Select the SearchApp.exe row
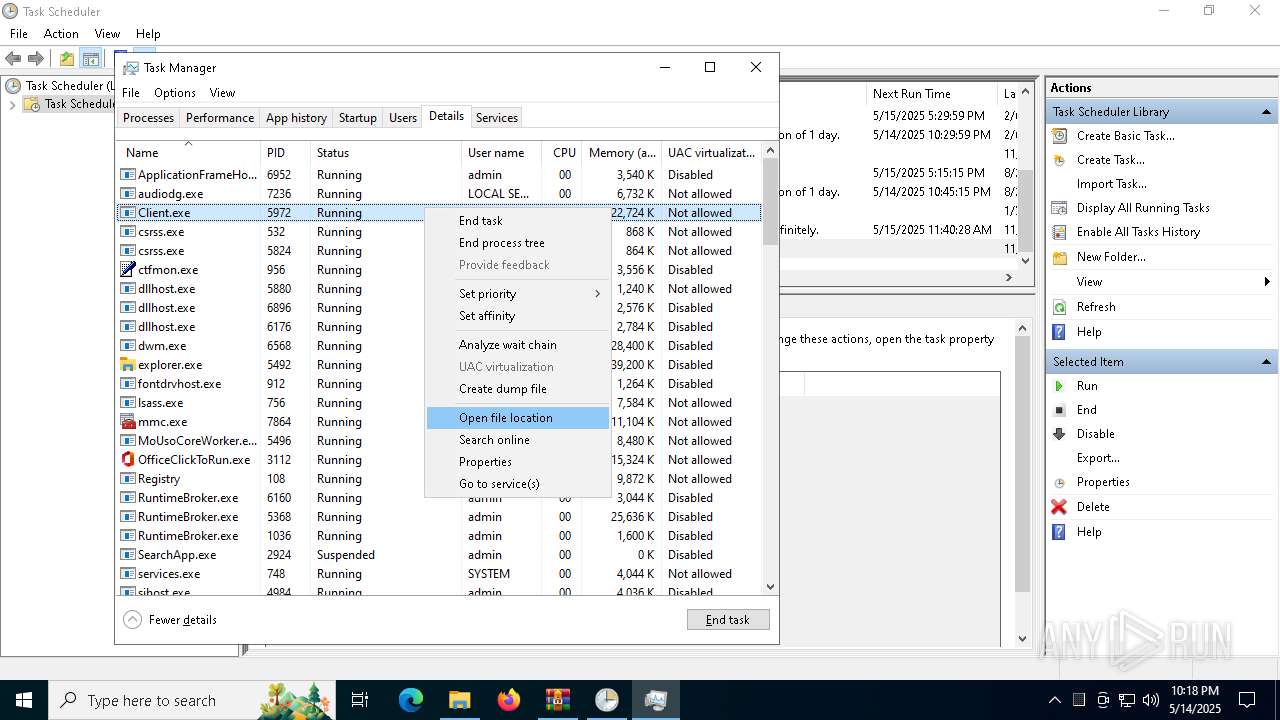The width and height of the screenshot is (1280, 720). click(439, 555)
